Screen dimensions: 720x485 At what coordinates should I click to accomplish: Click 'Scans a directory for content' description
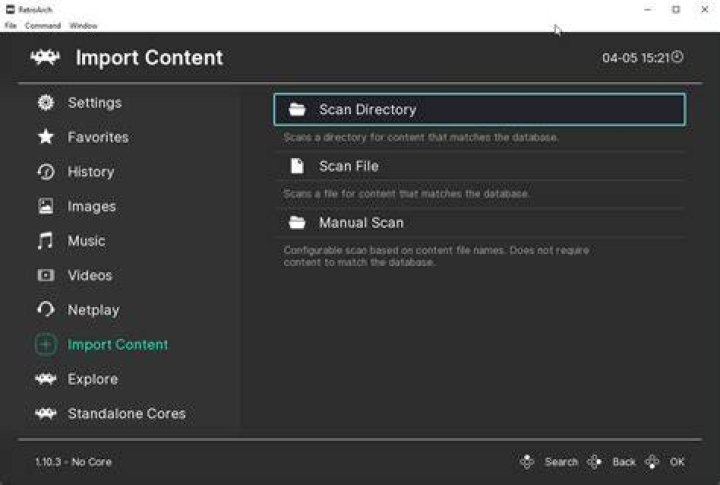coord(421,137)
